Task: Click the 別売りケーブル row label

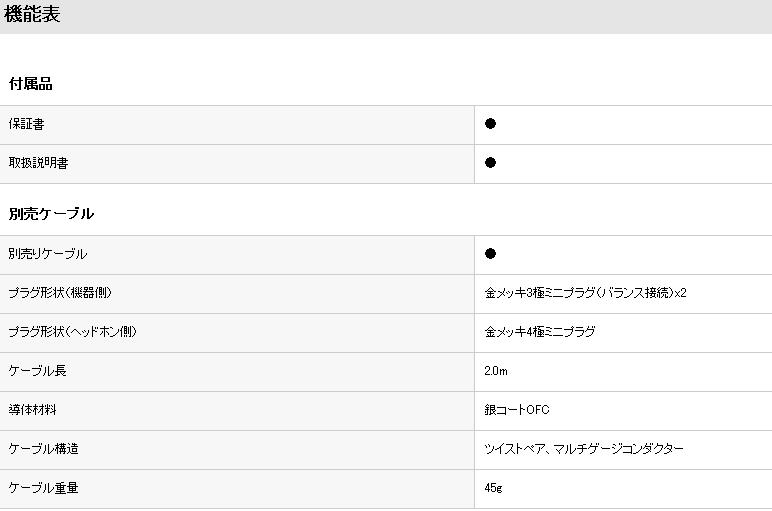Action: click(x=48, y=254)
